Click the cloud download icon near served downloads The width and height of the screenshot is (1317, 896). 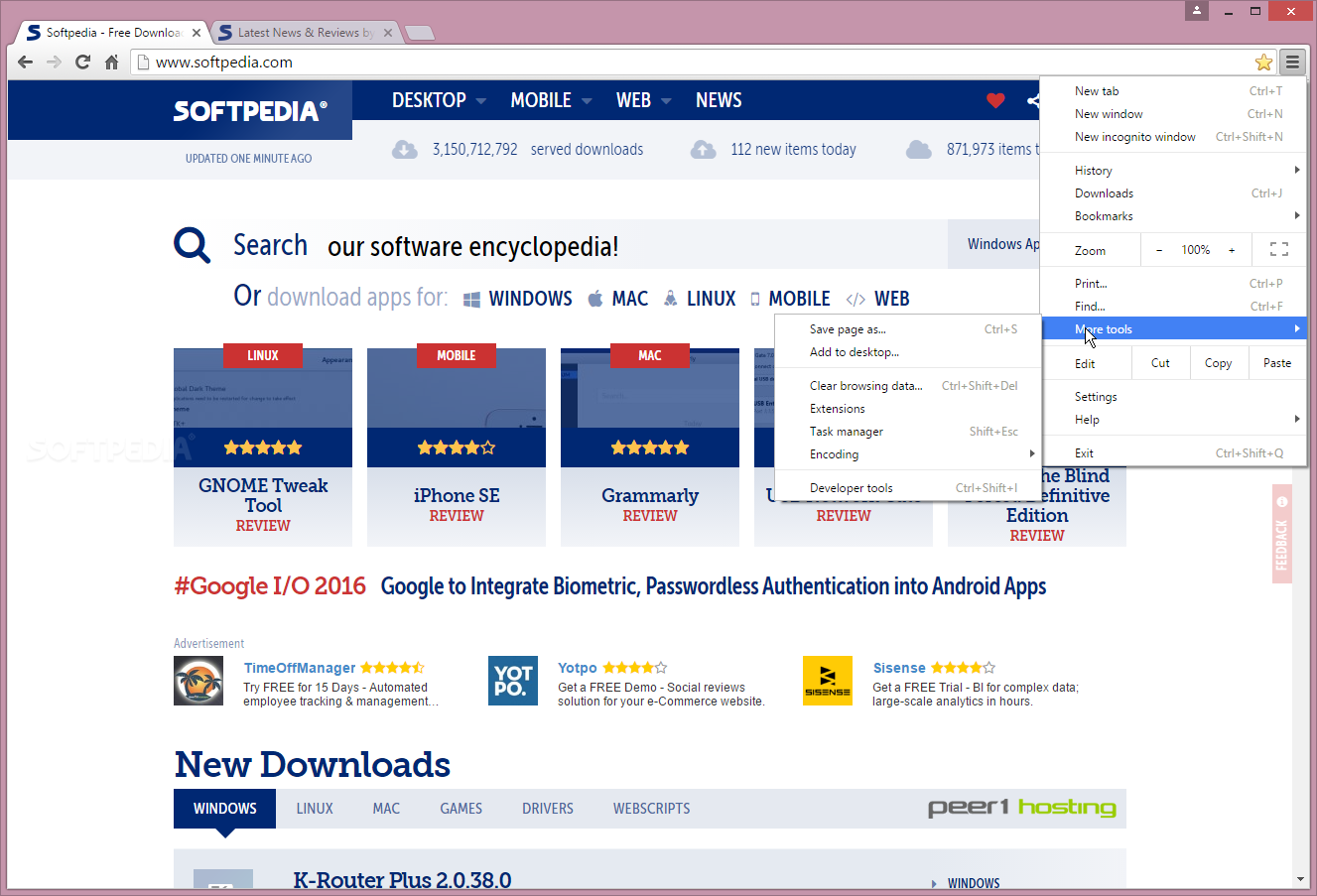pyautogui.click(x=404, y=150)
